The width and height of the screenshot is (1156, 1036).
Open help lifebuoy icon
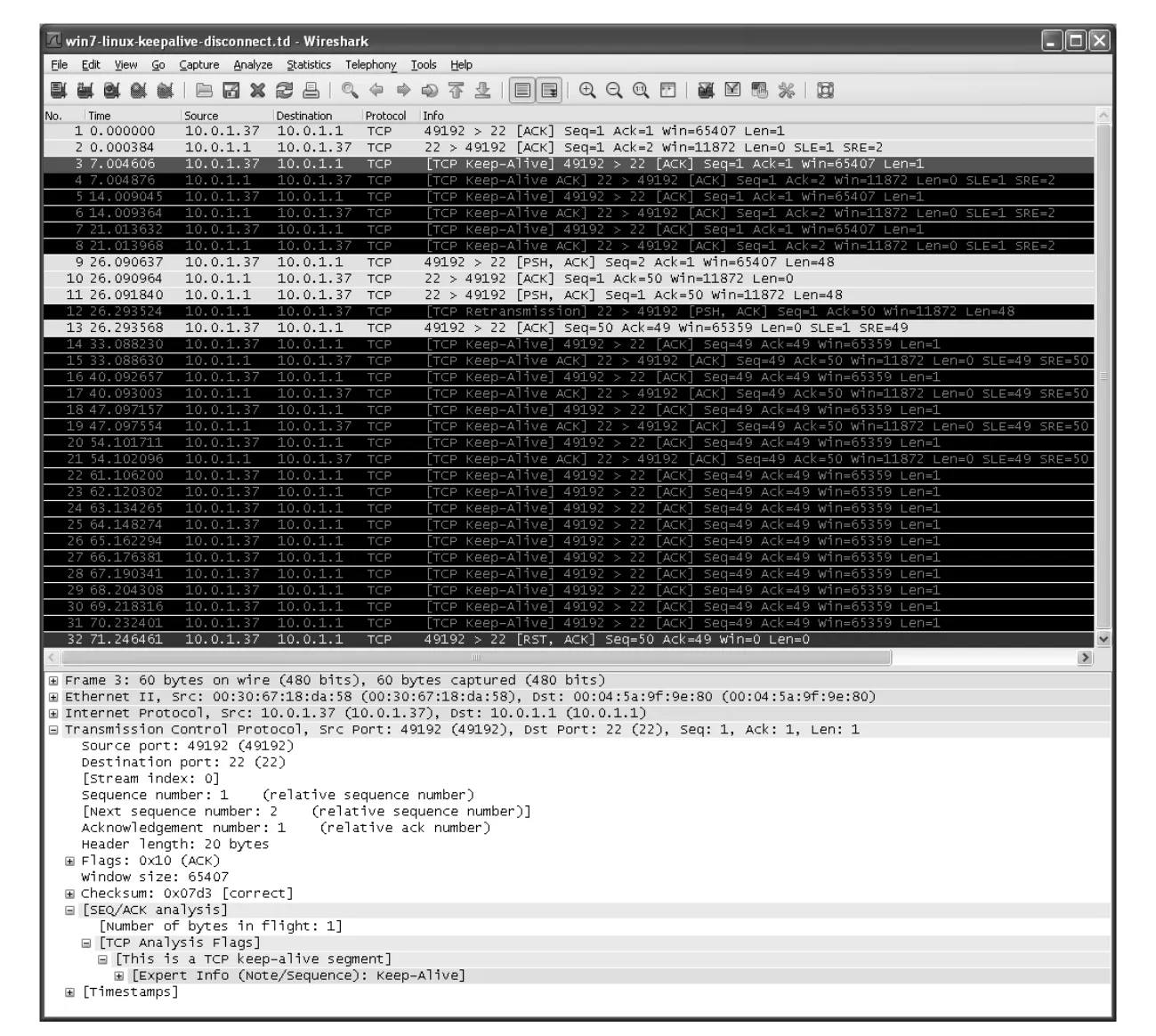(x=826, y=90)
